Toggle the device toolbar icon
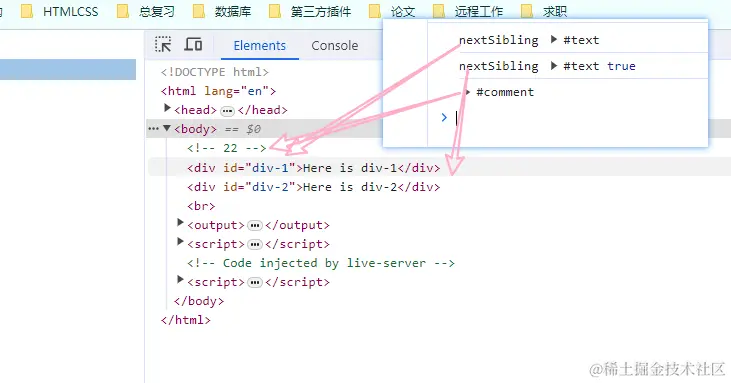 [193, 44]
